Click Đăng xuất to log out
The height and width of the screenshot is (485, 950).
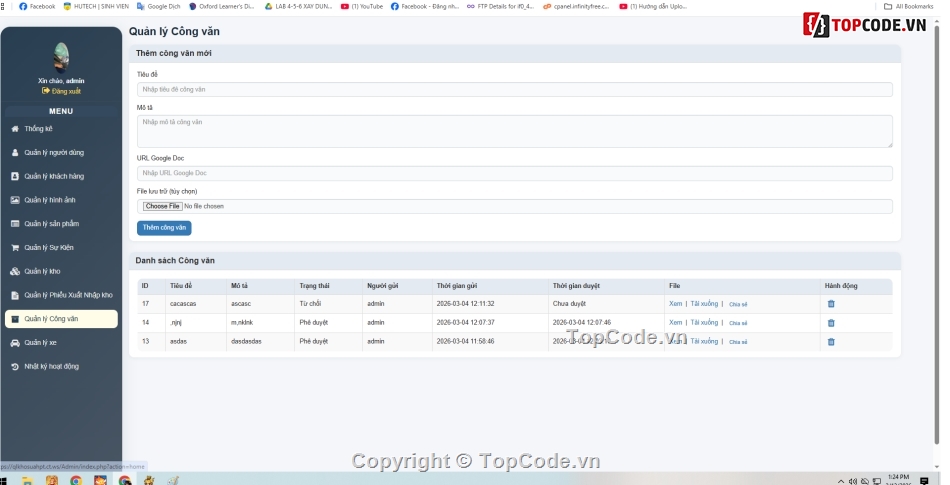point(62,91)
